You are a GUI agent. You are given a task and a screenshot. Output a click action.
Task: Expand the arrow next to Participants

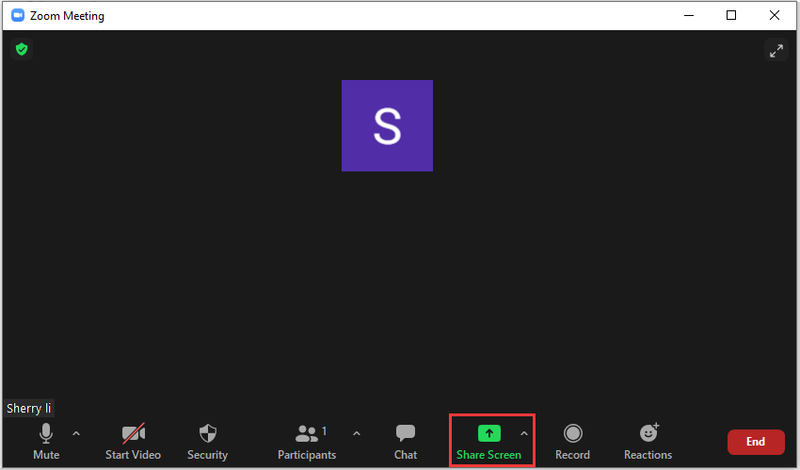[357, 433]
